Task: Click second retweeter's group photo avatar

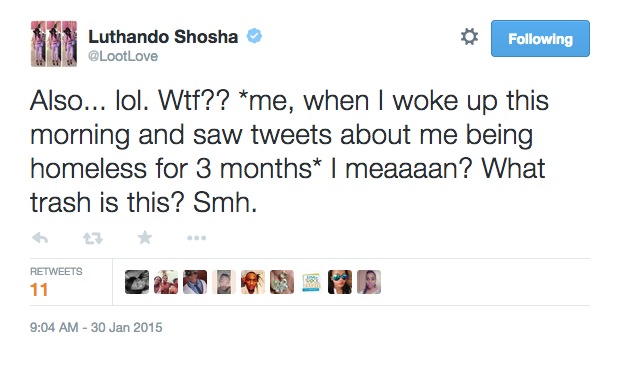Action: [166, 282]
